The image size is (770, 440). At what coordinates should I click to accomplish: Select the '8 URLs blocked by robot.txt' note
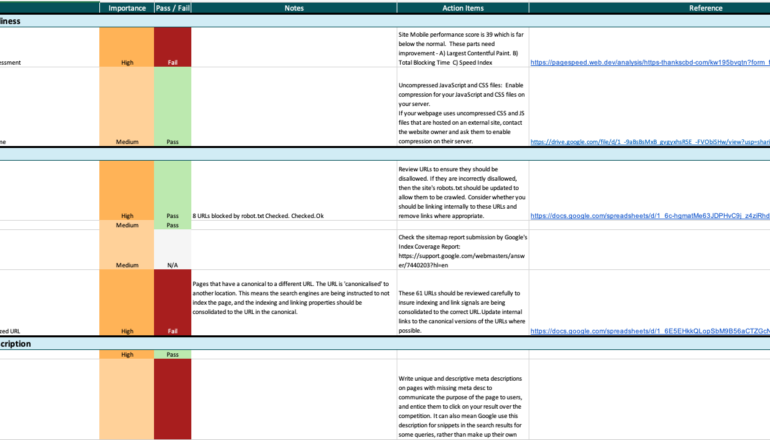[294, 191]
